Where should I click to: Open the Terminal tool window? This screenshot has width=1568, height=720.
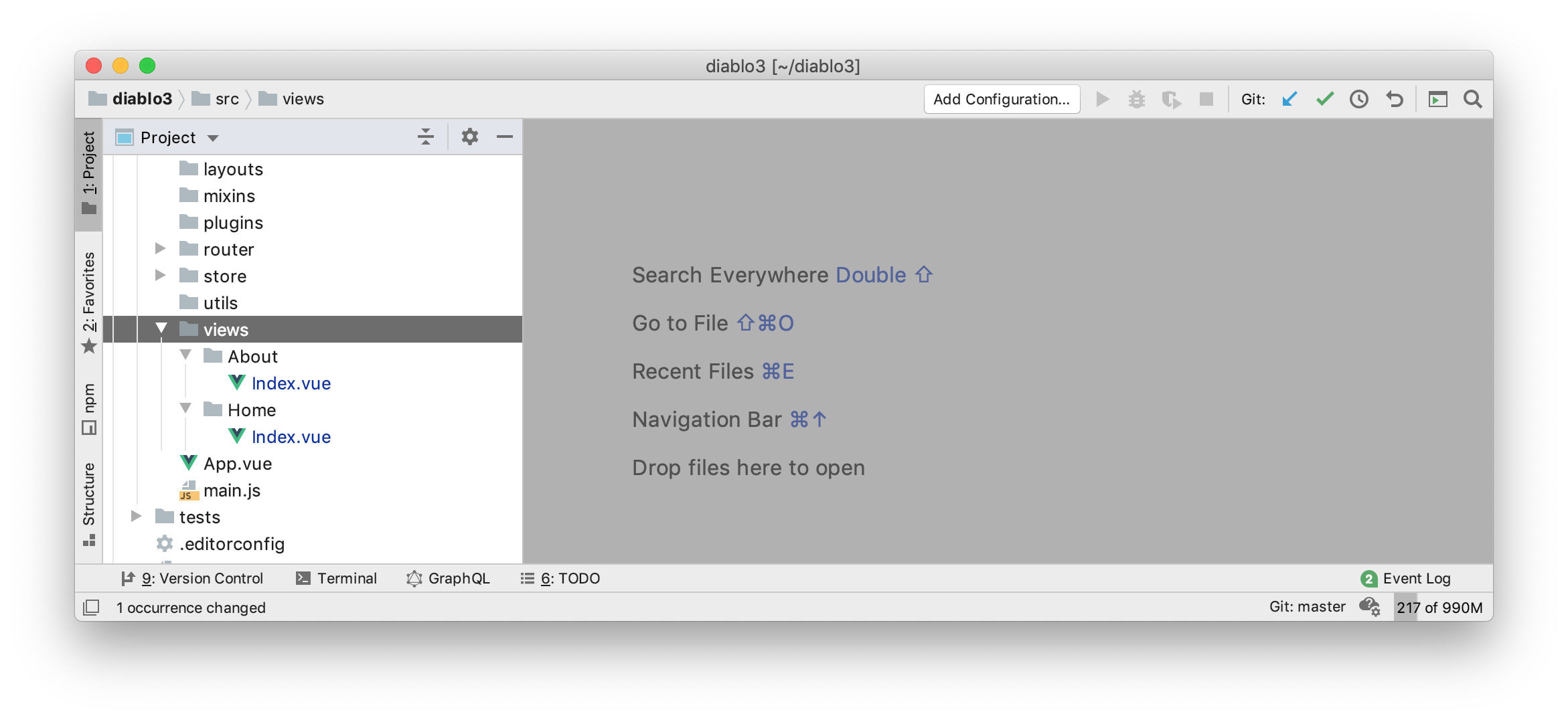(x=336, y=578)
